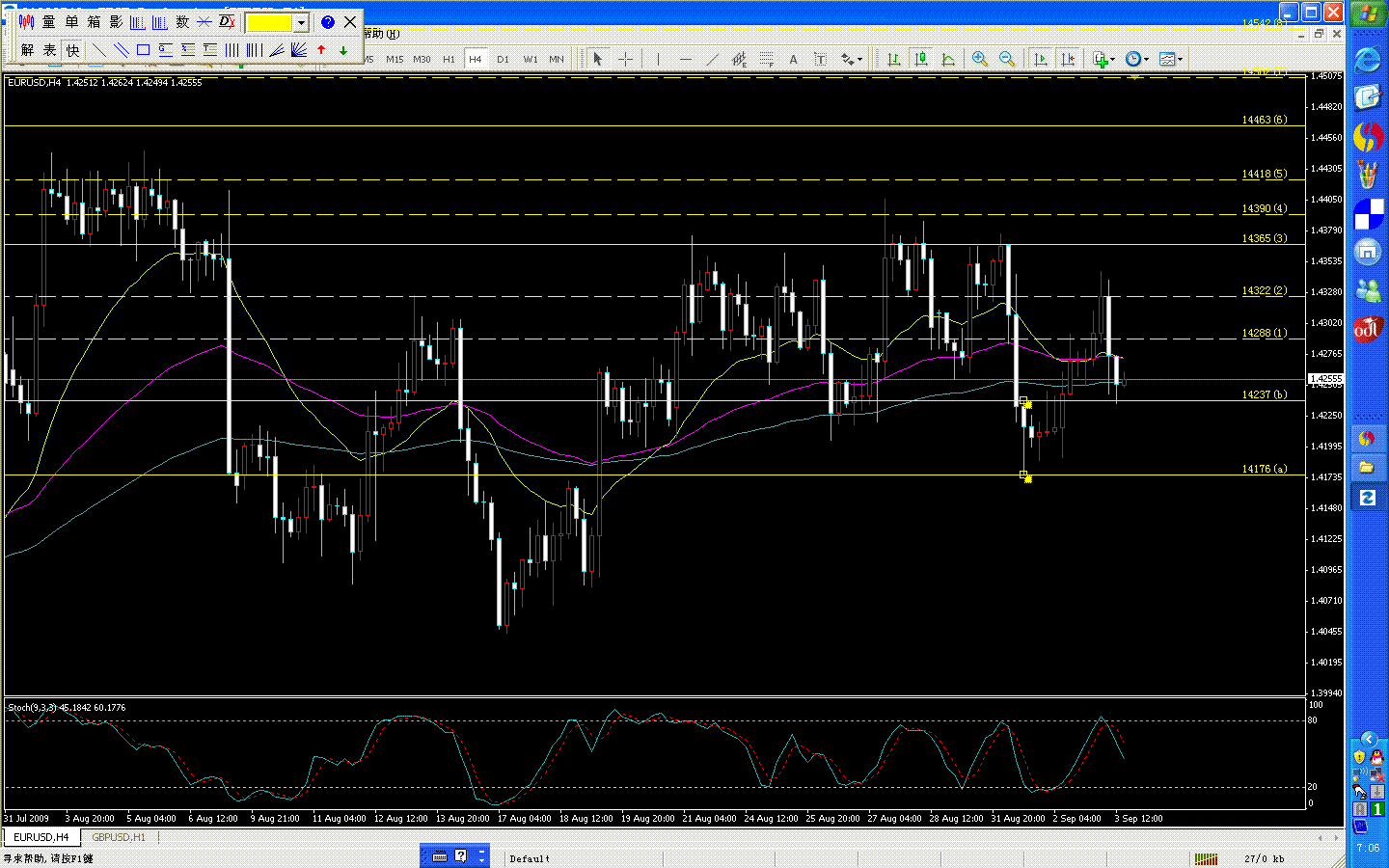This screenshot has width=1389, height=868.
Task: Click the candlestick icon in the floating toolbar
Action: click(27, 22)
